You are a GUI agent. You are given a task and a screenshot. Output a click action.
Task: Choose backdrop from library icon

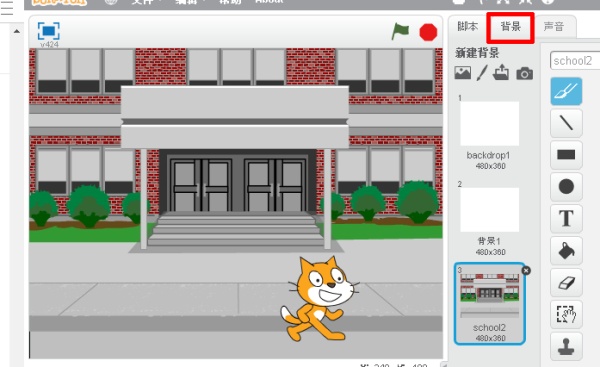pyautogui.click(x=463, y=73)
